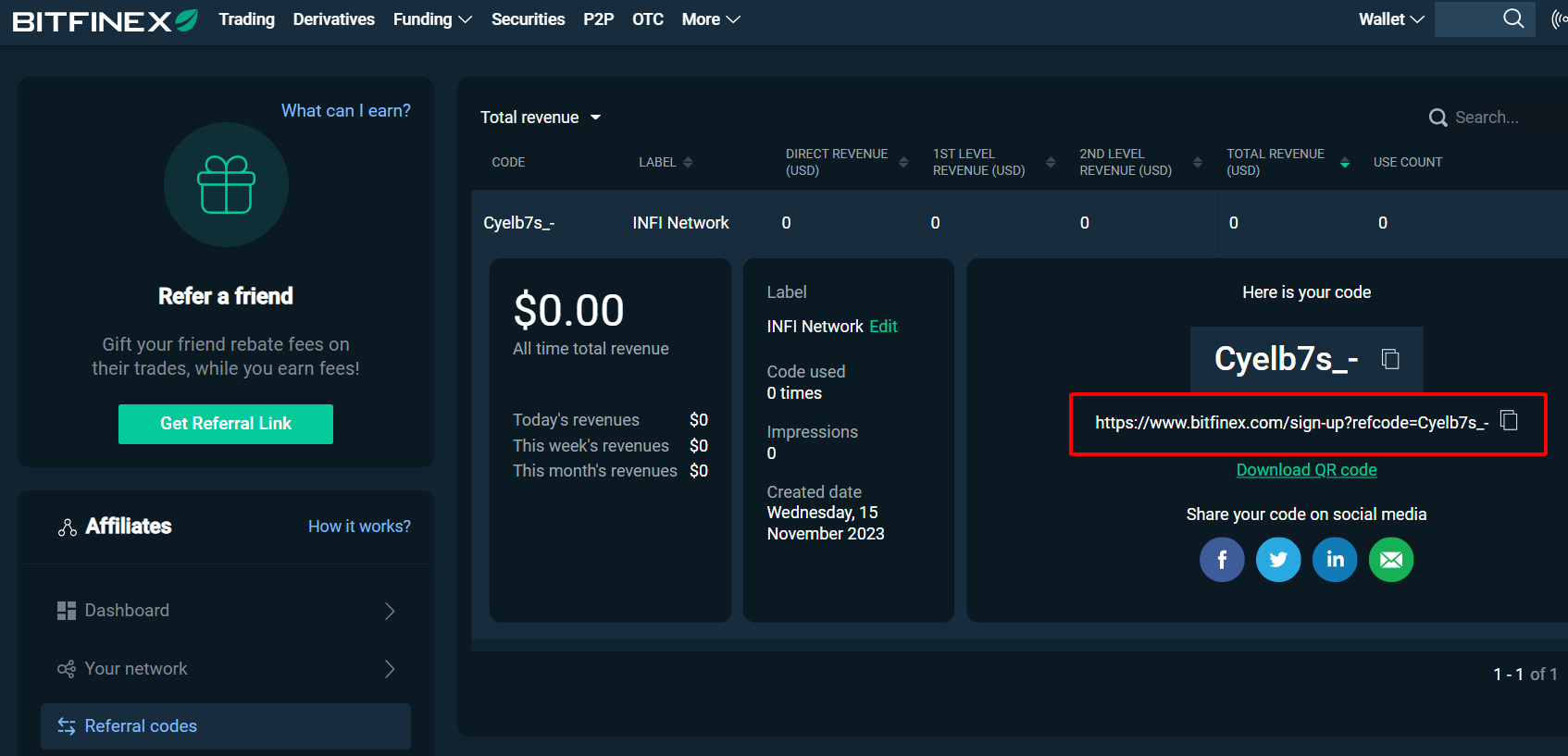
Task: Sort by Total Revenue (USD) column
Action: 1345,162
